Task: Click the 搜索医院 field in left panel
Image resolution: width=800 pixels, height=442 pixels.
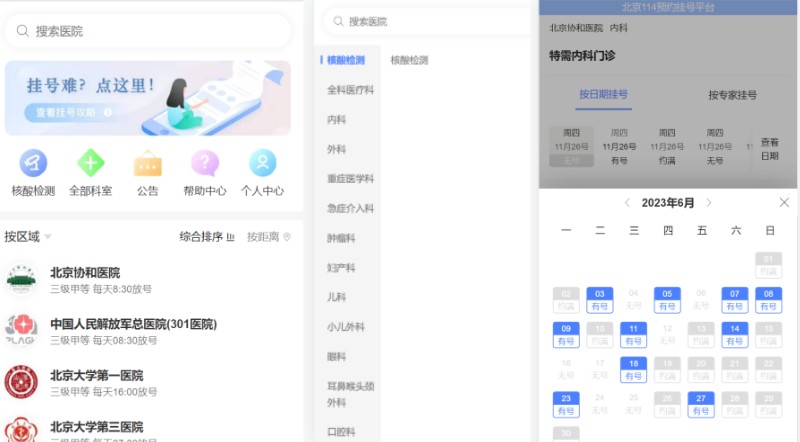Action: click(x=148, y=31)
